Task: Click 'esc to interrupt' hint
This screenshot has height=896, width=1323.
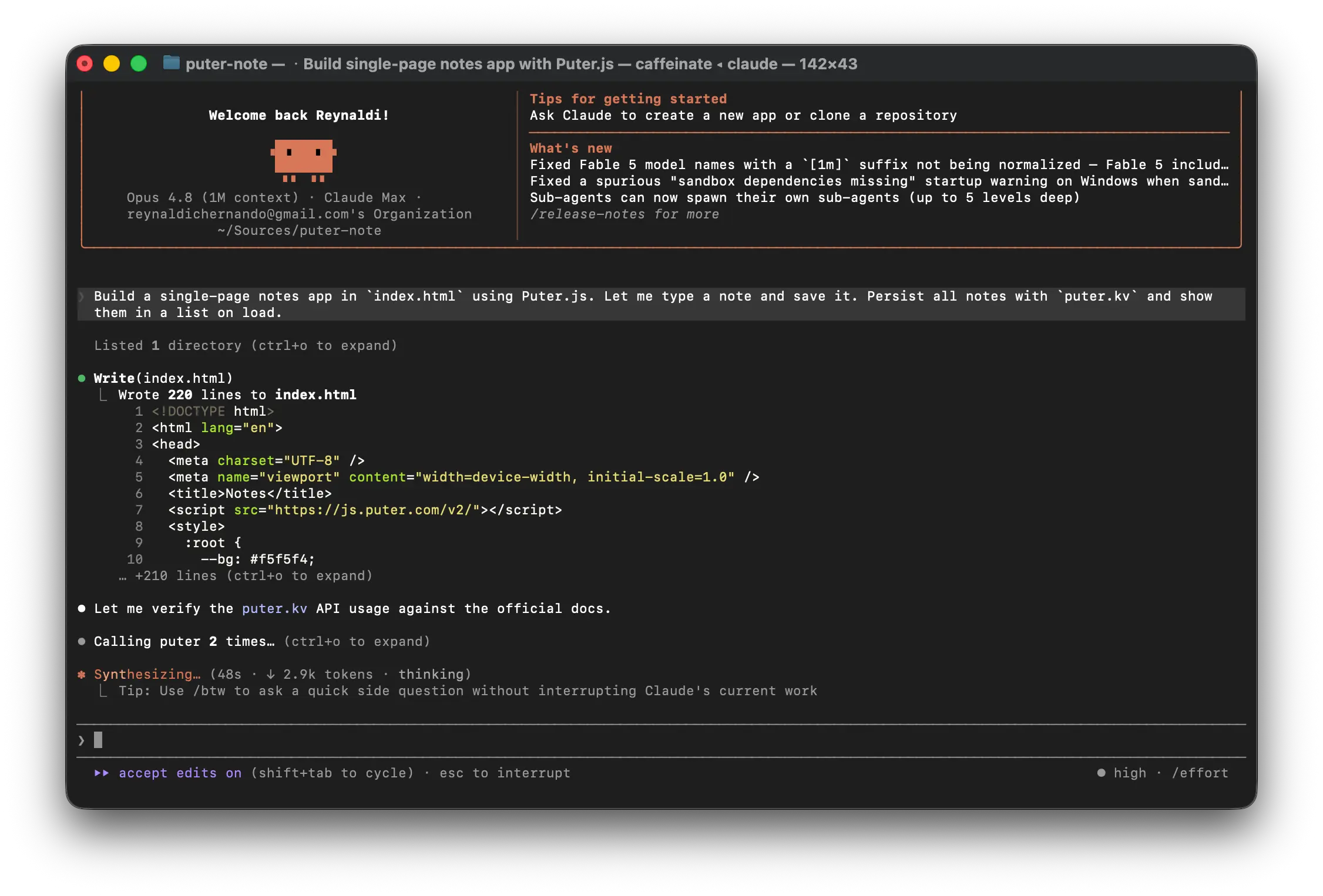Action: point(505,773)
